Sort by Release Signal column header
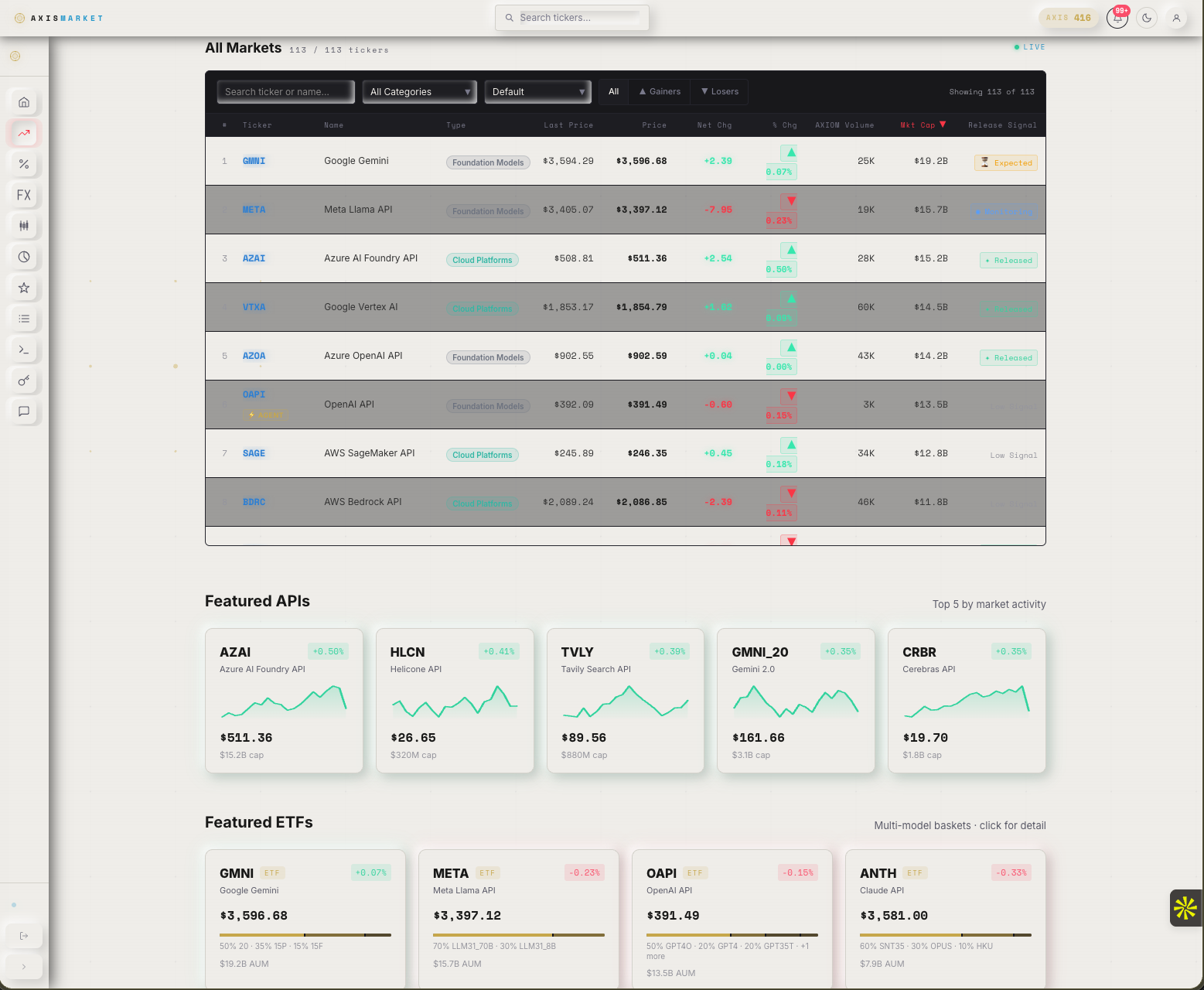The image size is (1204, 990). point(1002,125)
